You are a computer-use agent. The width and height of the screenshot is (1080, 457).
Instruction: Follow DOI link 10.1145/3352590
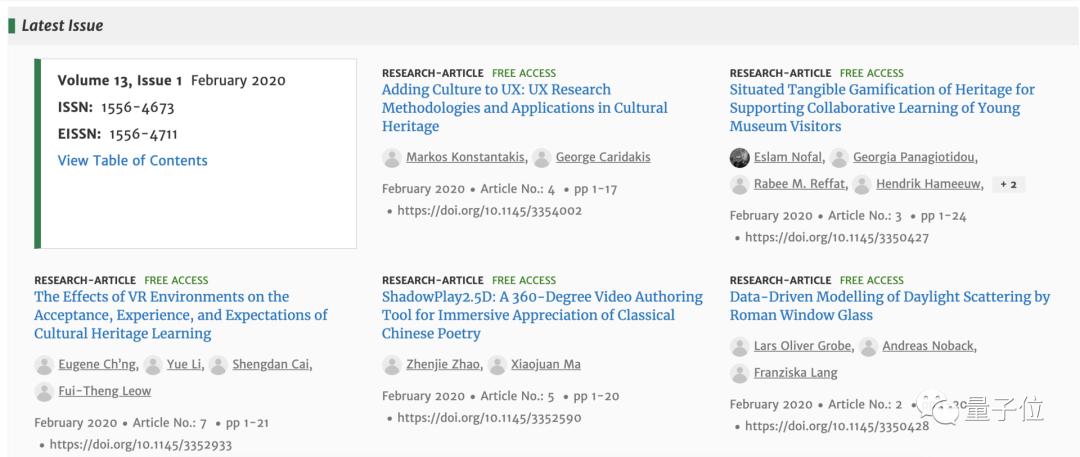pos(489,418)
